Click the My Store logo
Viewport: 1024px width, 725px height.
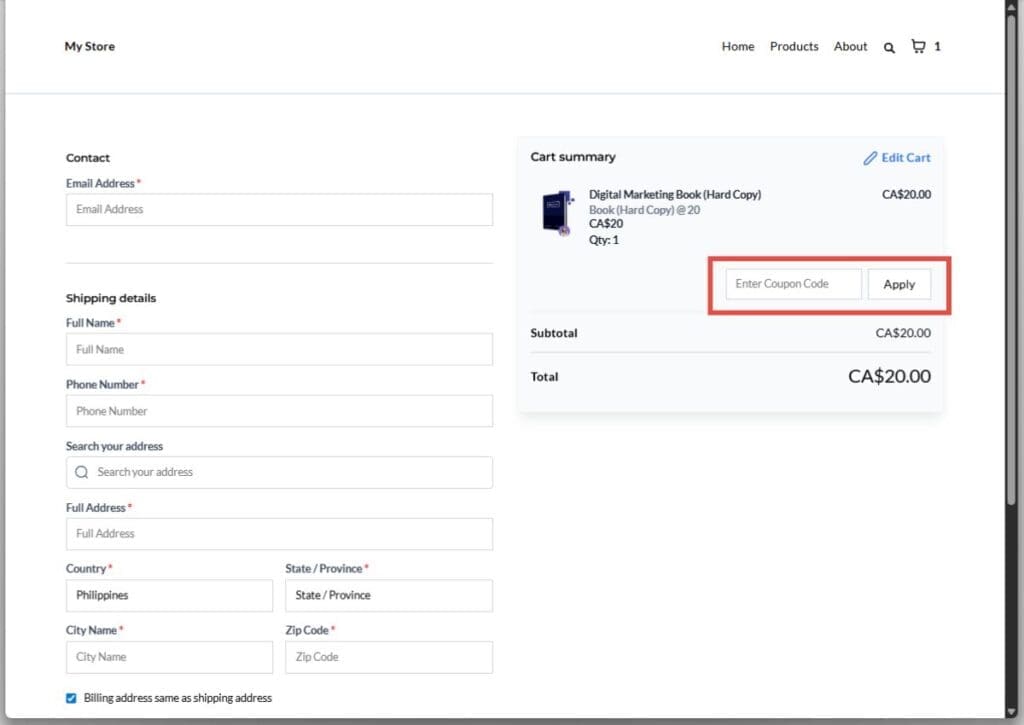tap(89, 46)
